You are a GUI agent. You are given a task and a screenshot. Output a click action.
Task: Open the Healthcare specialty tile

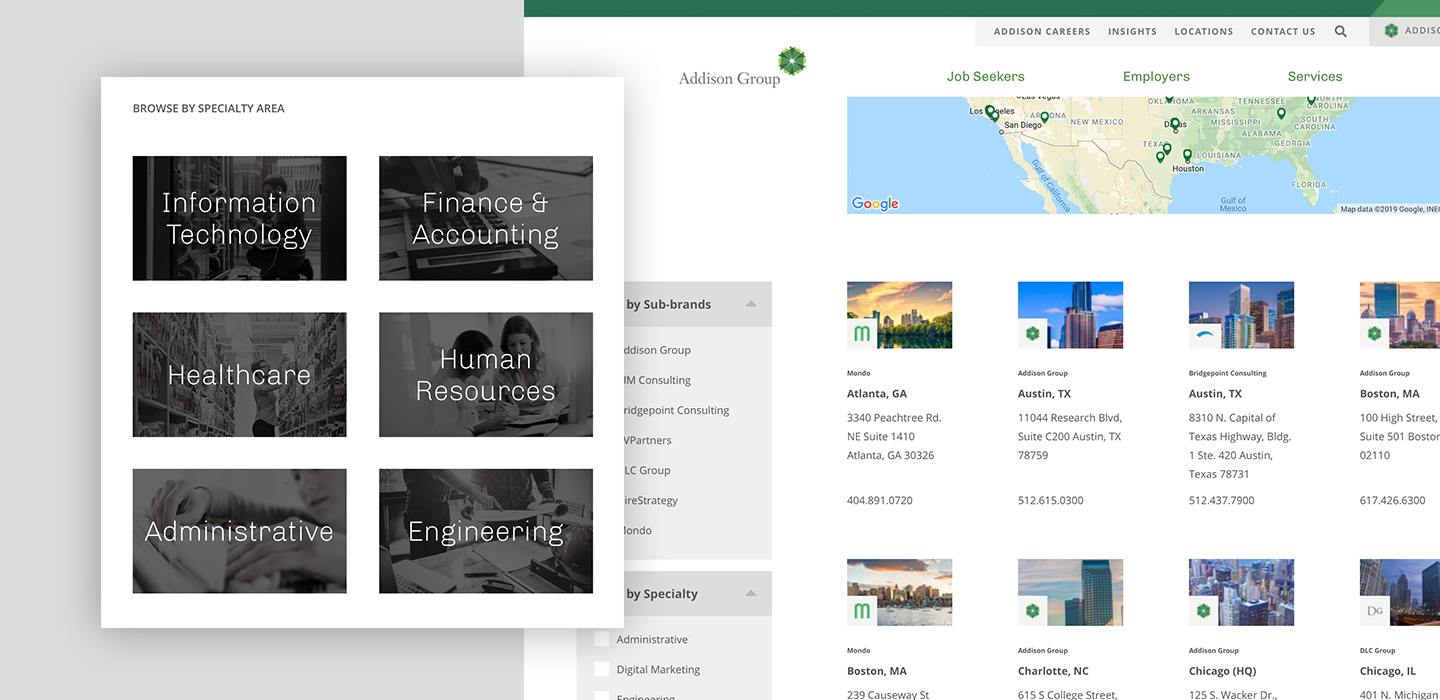(239, 374)
